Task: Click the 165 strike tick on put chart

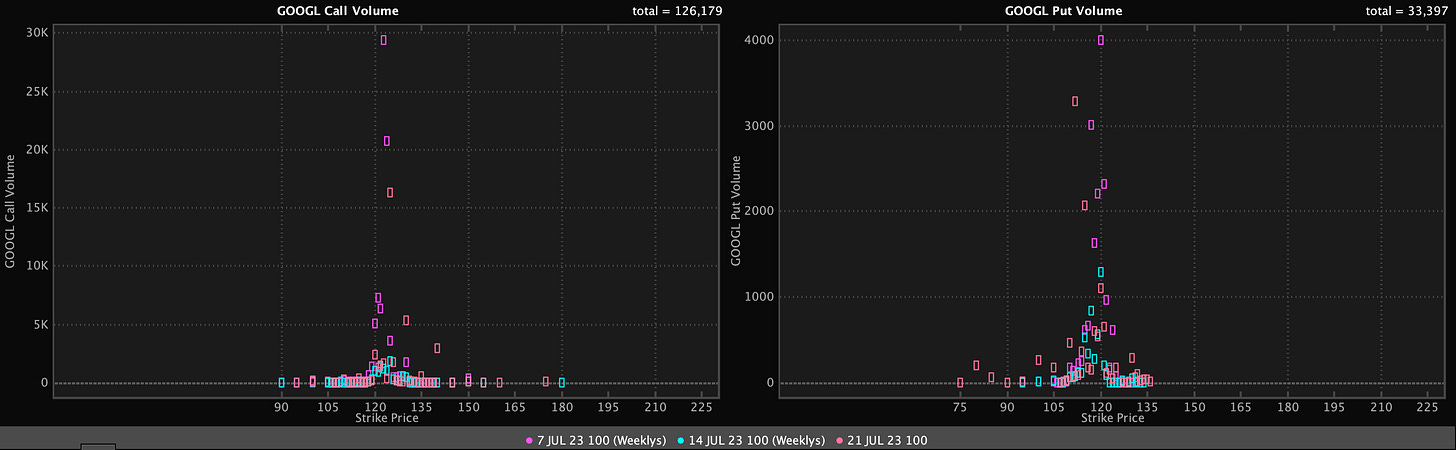Action: click(1241, 407)
